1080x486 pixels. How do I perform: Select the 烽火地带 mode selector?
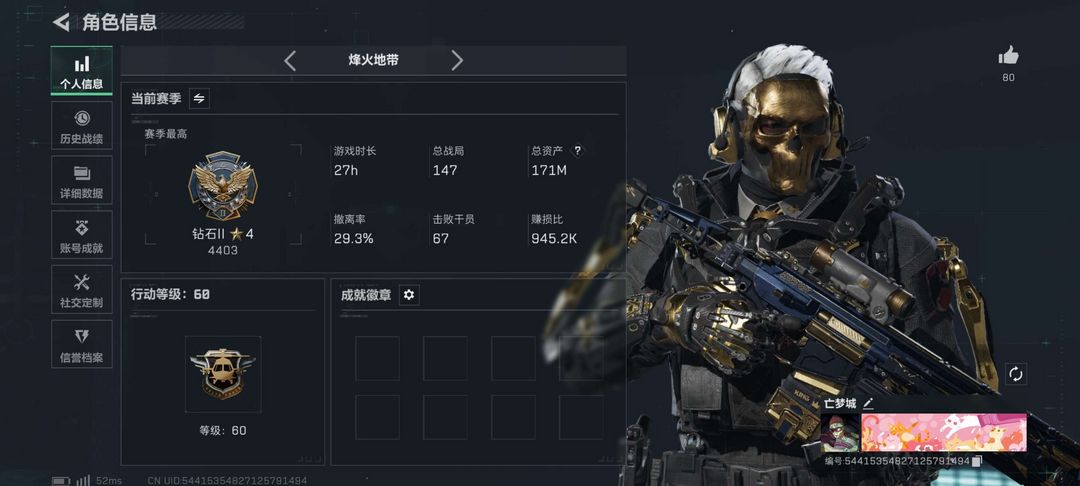373,61
